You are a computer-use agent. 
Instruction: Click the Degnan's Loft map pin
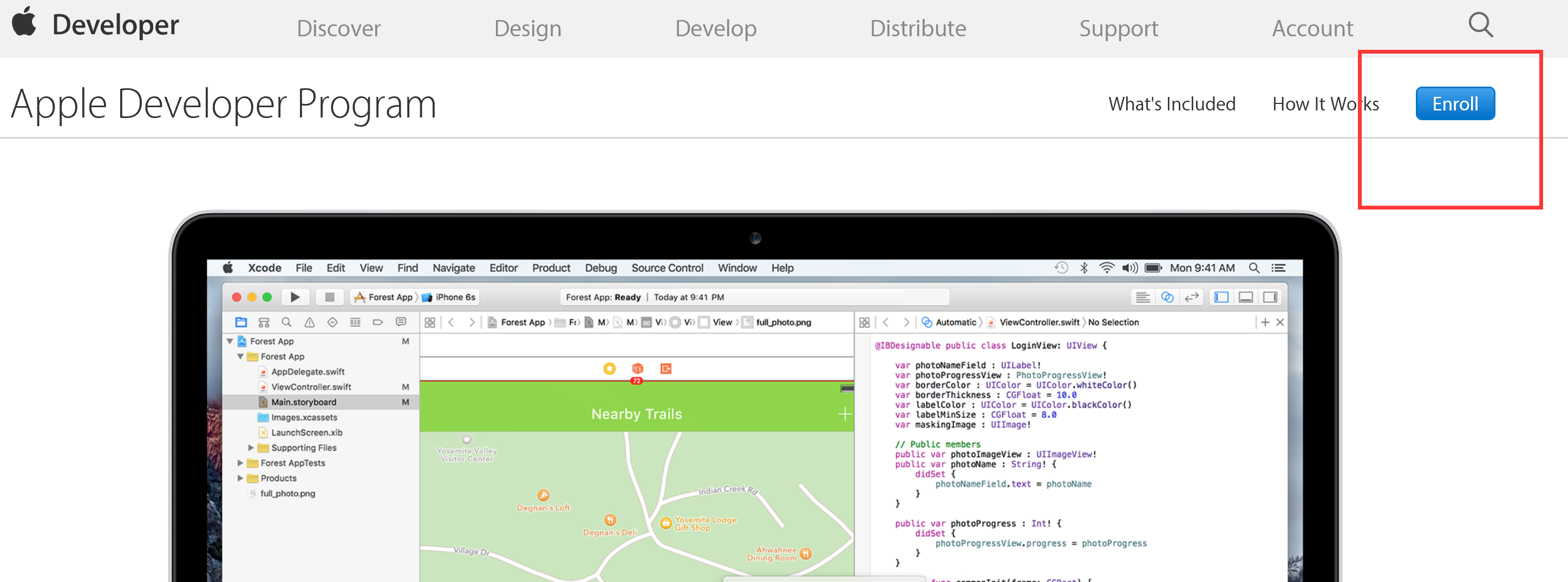(x=543, y=495)
